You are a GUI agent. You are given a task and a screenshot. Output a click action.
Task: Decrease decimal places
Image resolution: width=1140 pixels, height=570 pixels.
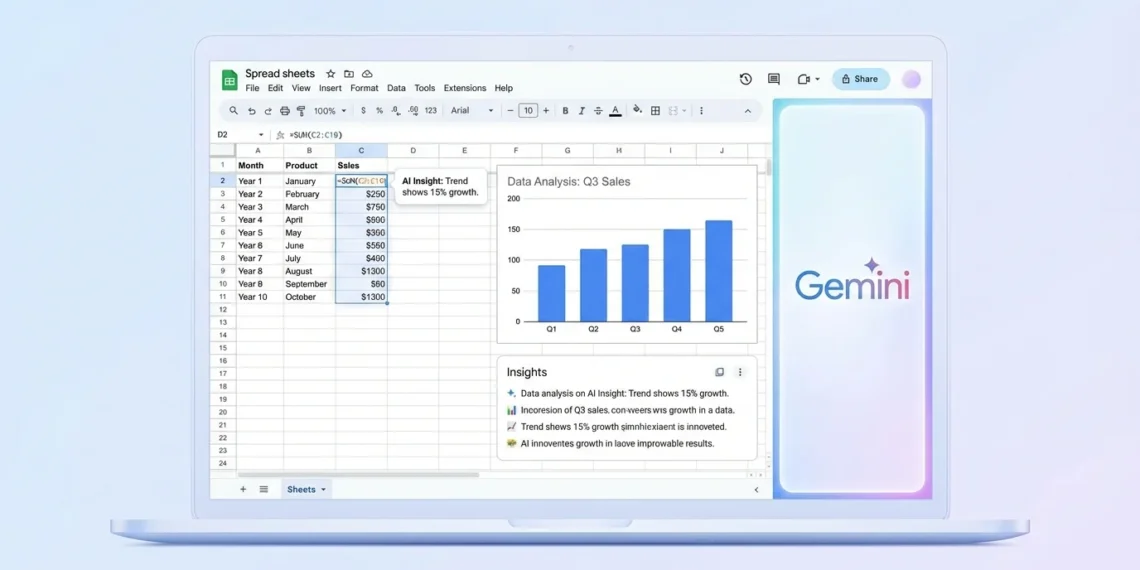tap(396, 111)
